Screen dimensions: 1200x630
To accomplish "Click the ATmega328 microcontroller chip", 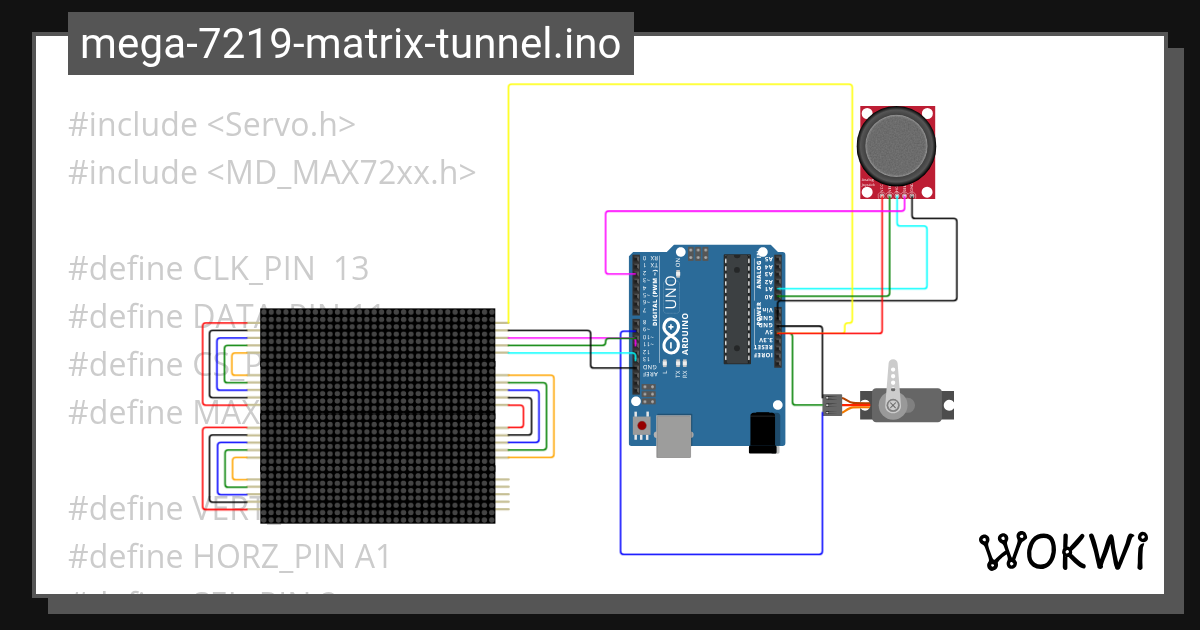I will (x=737, y=309).
